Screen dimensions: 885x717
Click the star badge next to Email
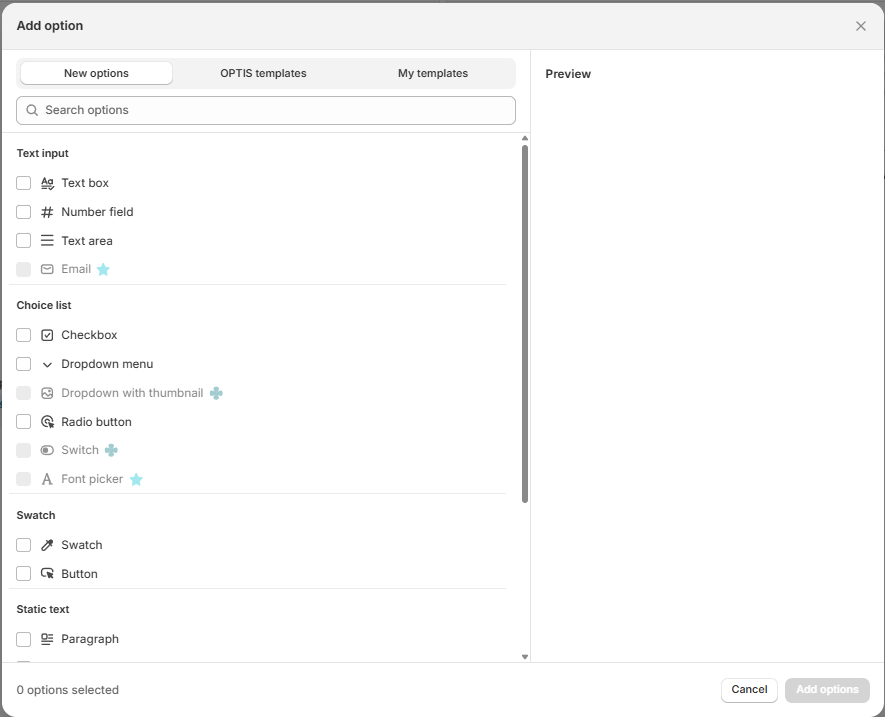(103, 269)
